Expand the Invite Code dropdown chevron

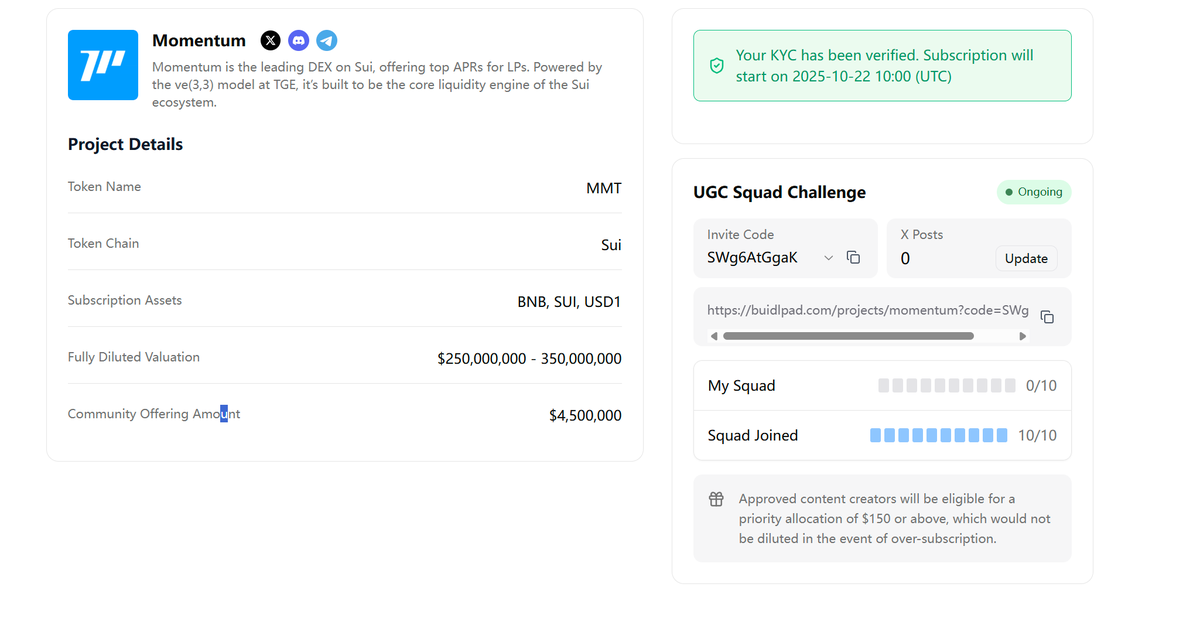tap(828, 258)
